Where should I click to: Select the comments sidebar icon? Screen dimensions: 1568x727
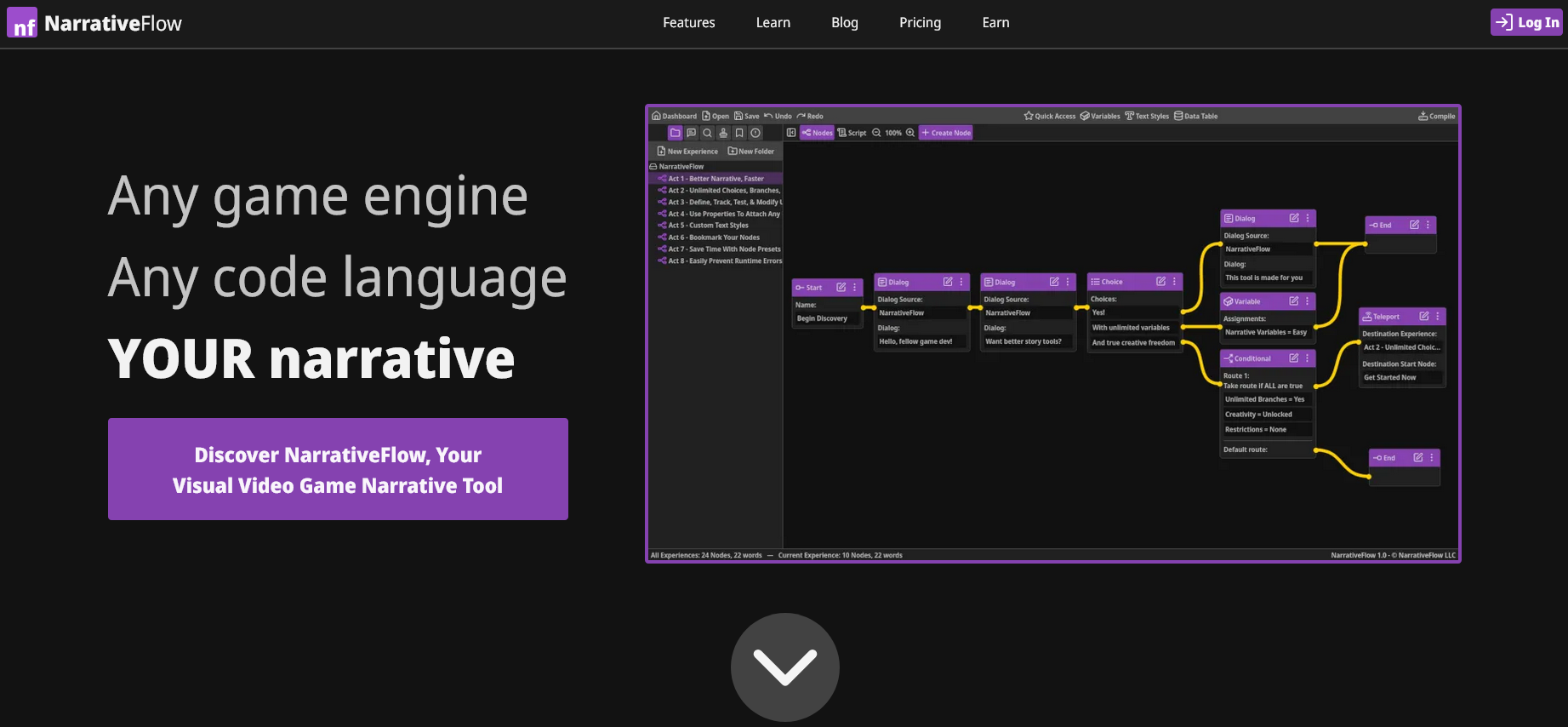691,133
